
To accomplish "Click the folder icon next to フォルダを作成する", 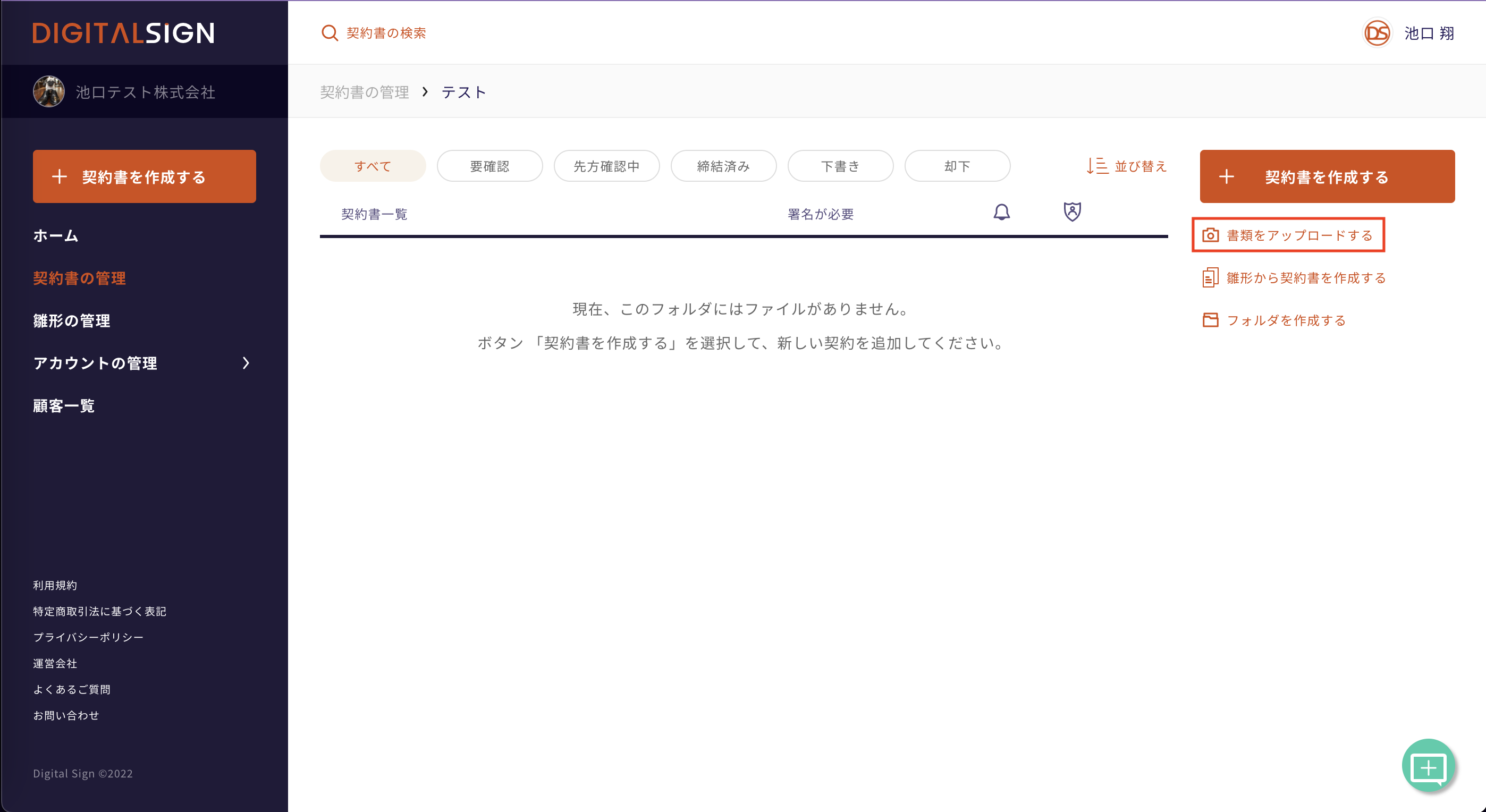I will tap(1211, 320).
